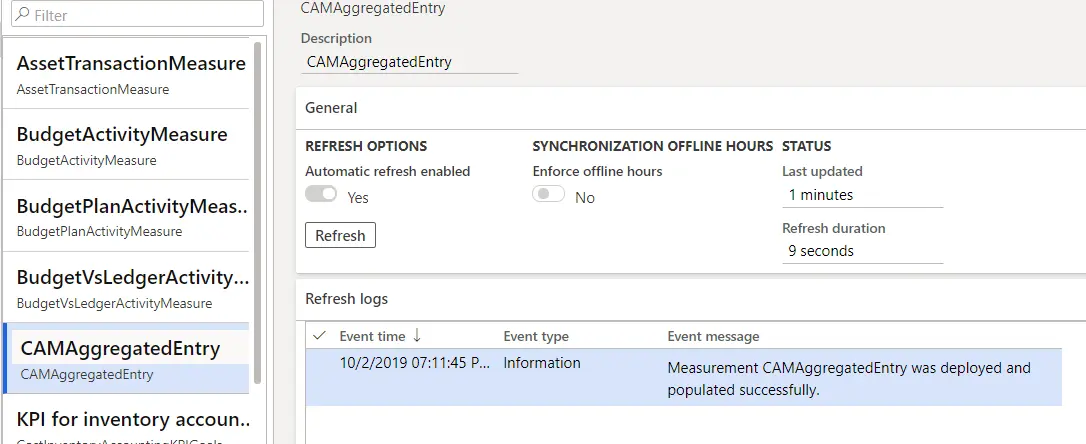Click the STATUS heading
Screen dimensions: 1086x444
pos(807,146)
